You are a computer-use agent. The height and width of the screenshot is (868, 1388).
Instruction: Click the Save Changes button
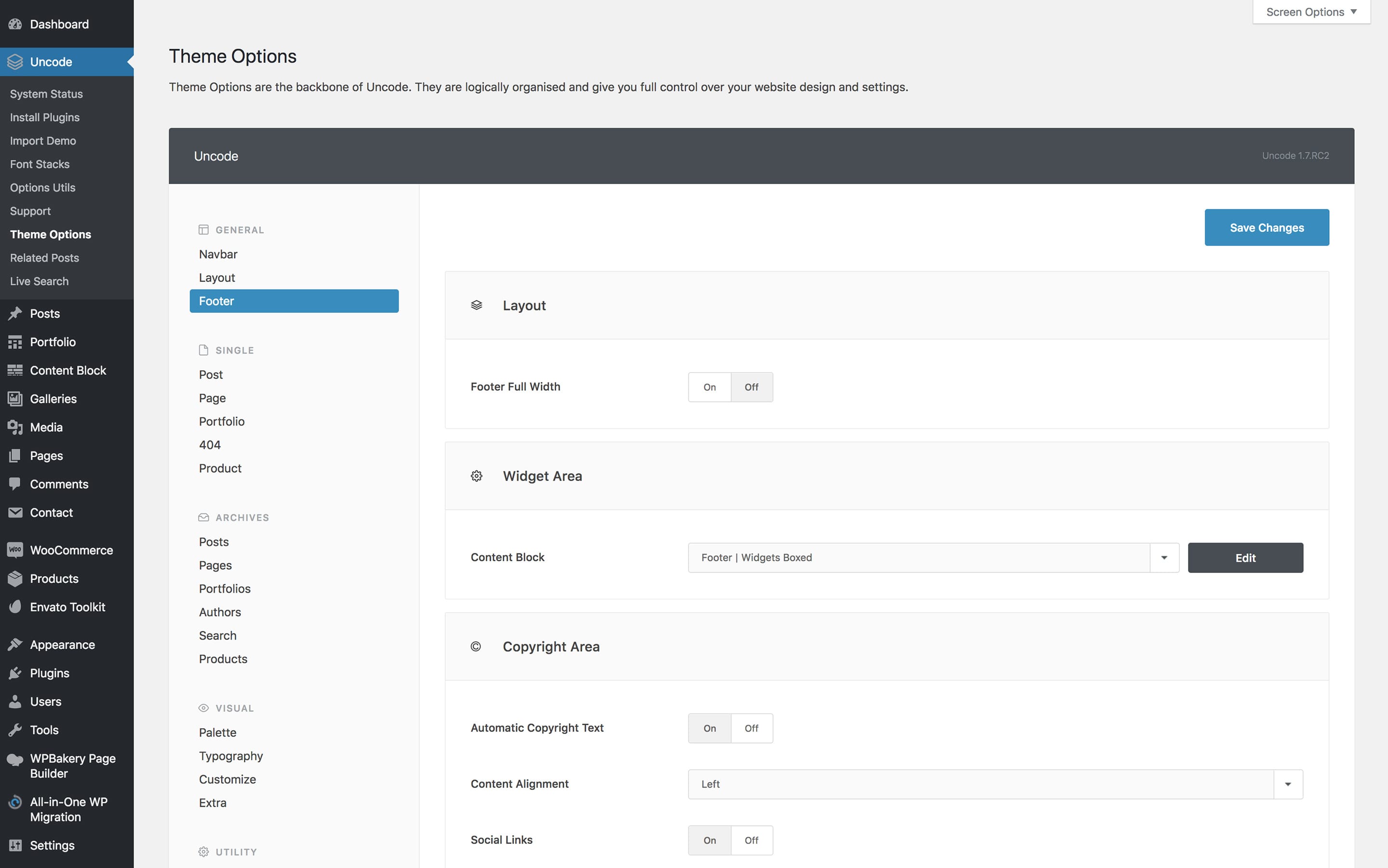tap(1266, 228)
